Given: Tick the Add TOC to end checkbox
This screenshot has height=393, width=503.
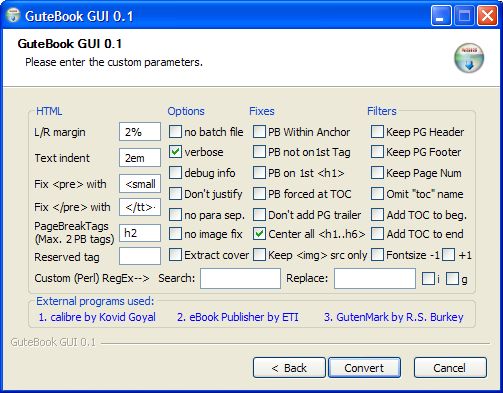Looking at the screenshot, I should (x=377, y=234).
